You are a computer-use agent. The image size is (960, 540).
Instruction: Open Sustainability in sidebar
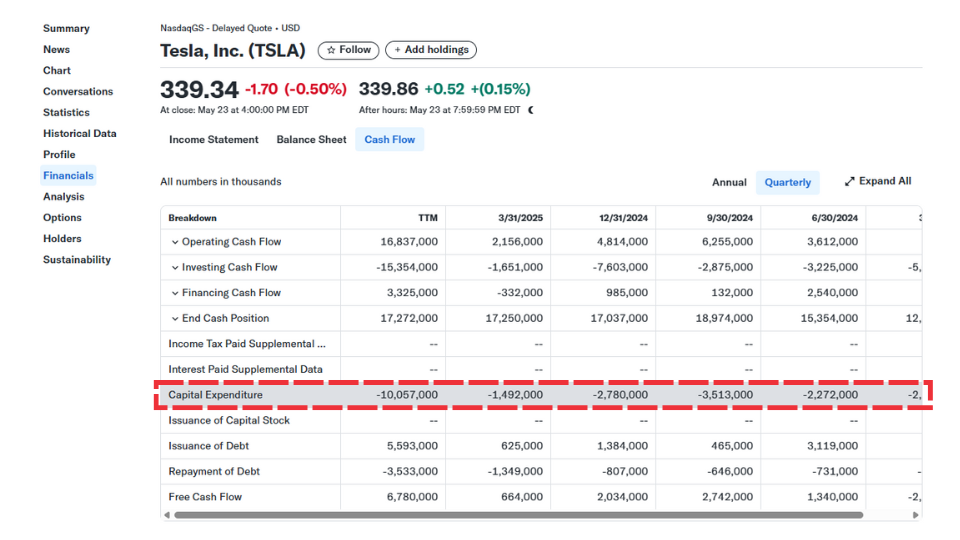coord(77,260)
